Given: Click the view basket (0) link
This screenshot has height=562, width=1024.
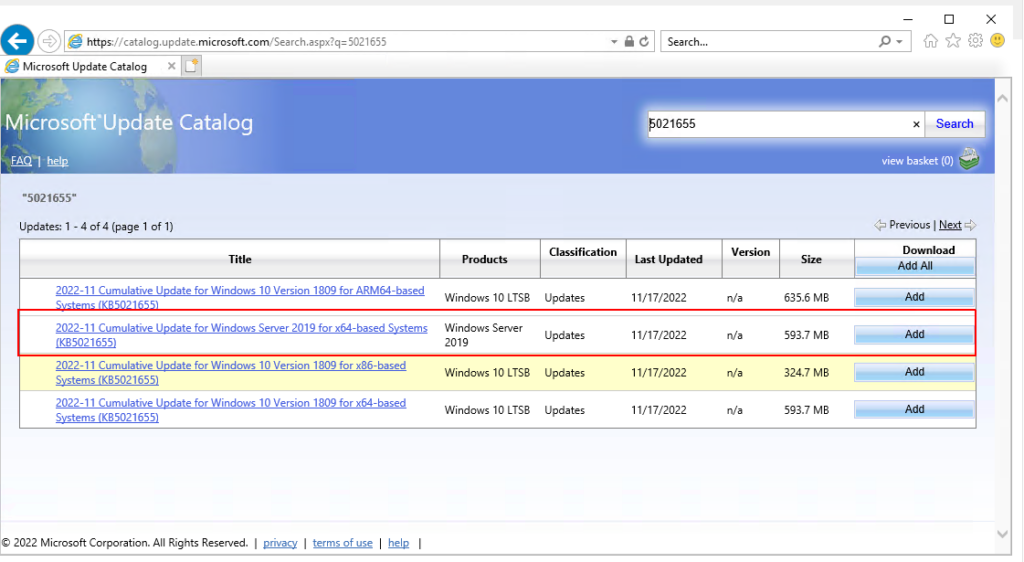Looking at the screenshot, I should click(x=917, y=161).
